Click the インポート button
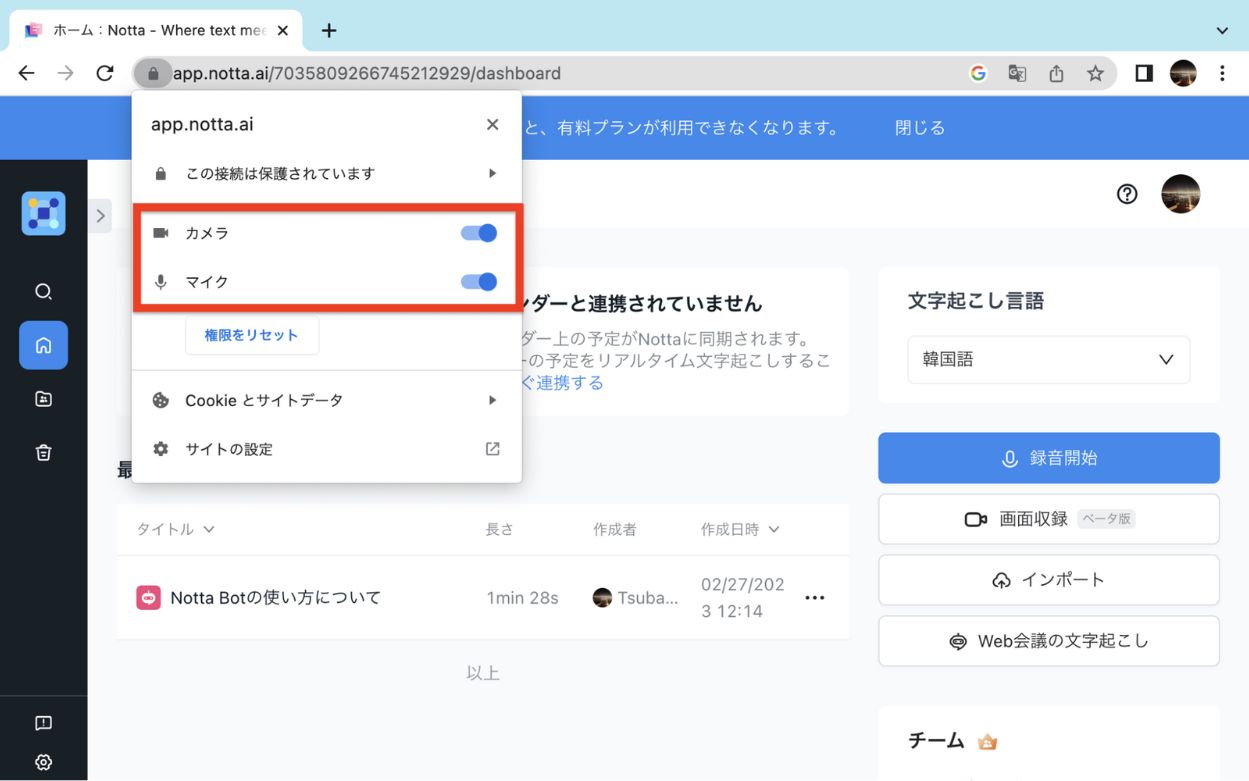1249x781 pixels. pos(1049,580)
